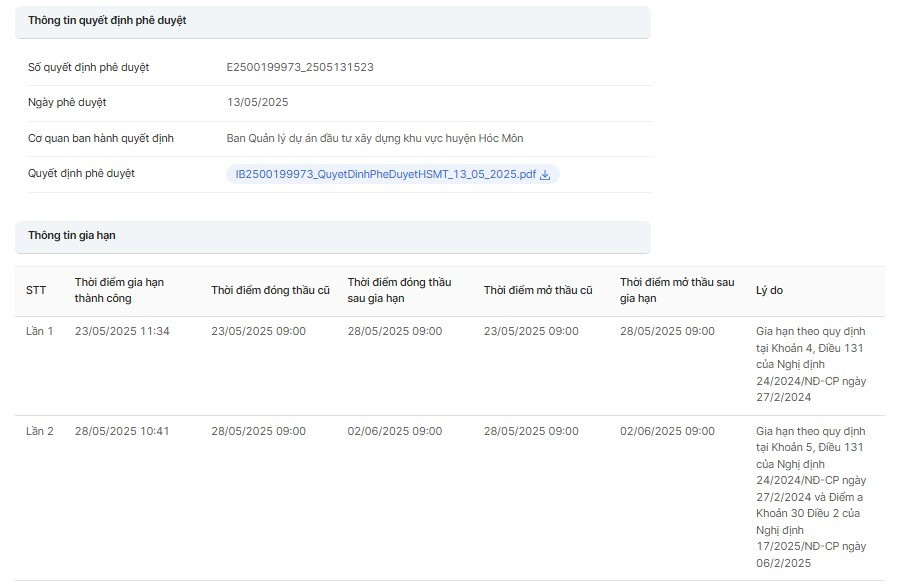Click 'Thời điểm đóng thầu cũ' column header
The width and height of the screenshot is (903, 586).
[x=270, y=291]
